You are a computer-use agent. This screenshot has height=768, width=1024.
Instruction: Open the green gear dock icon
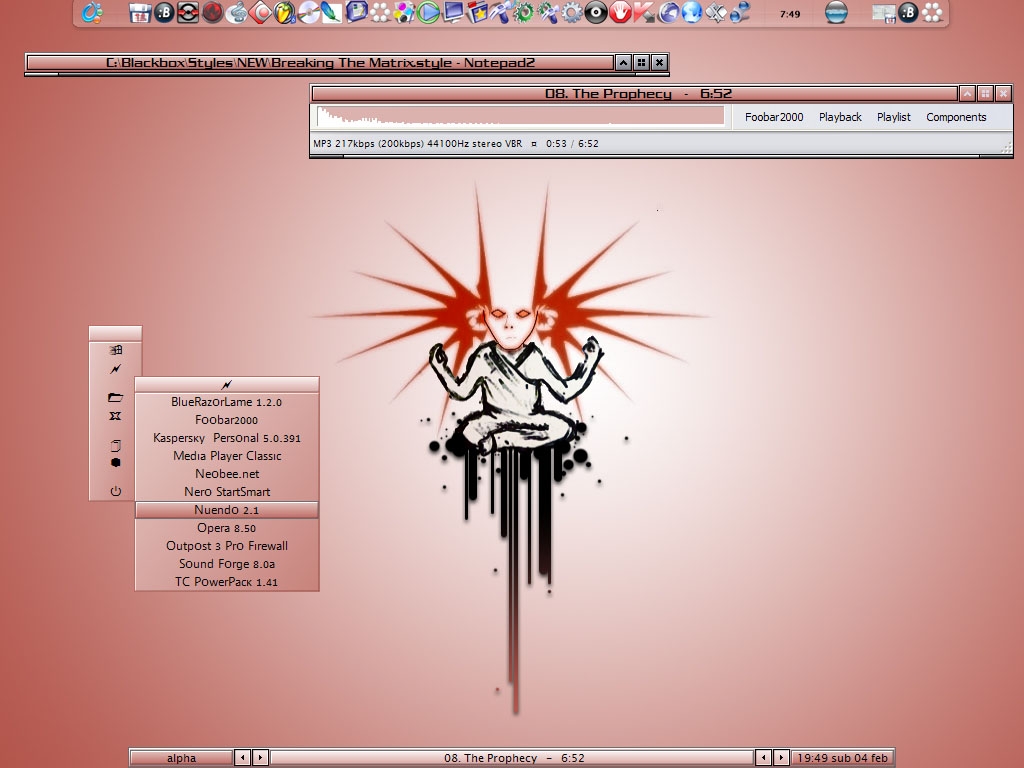[524, 12]
